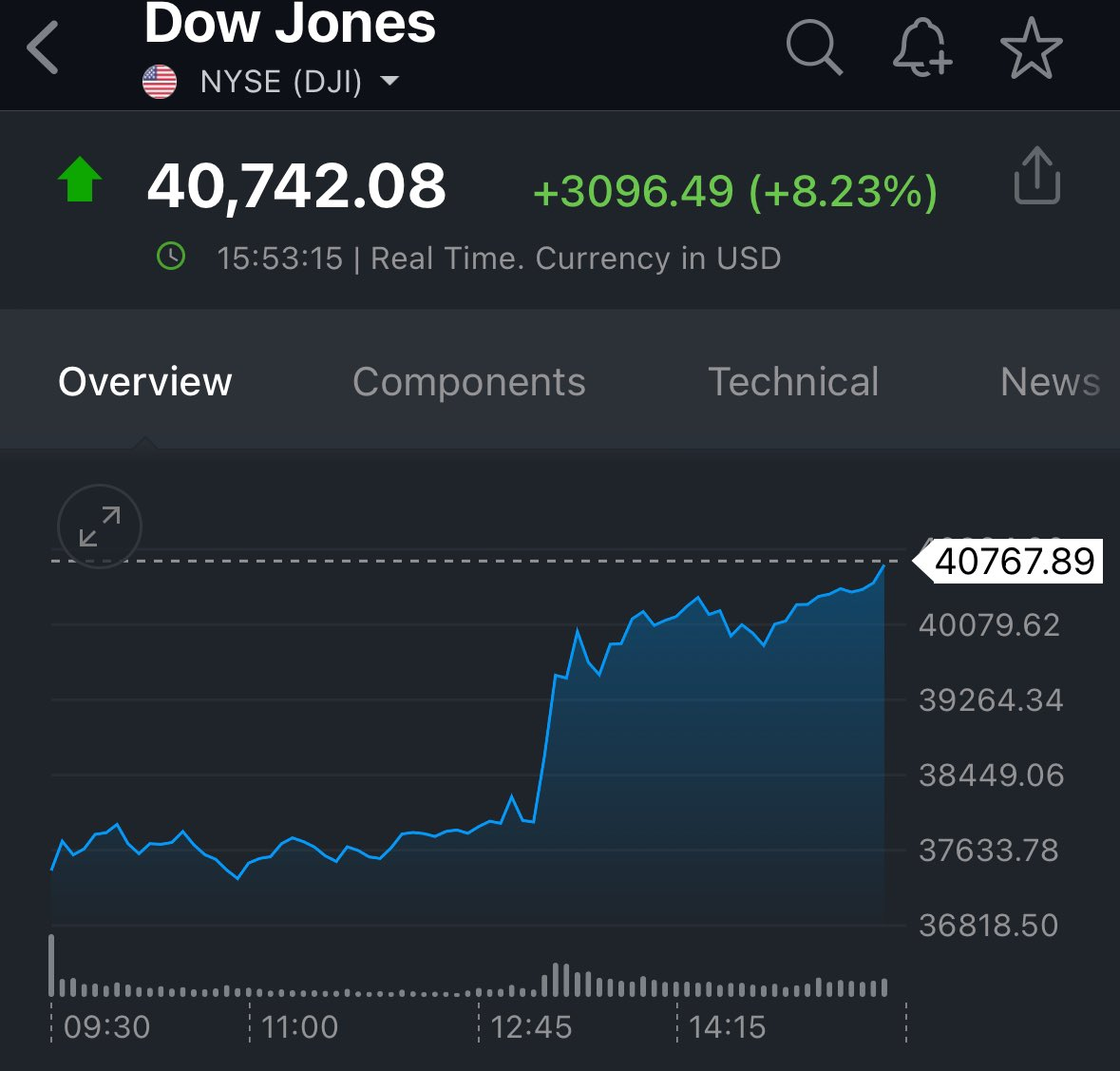Go to the News tab

(1050, 382)
